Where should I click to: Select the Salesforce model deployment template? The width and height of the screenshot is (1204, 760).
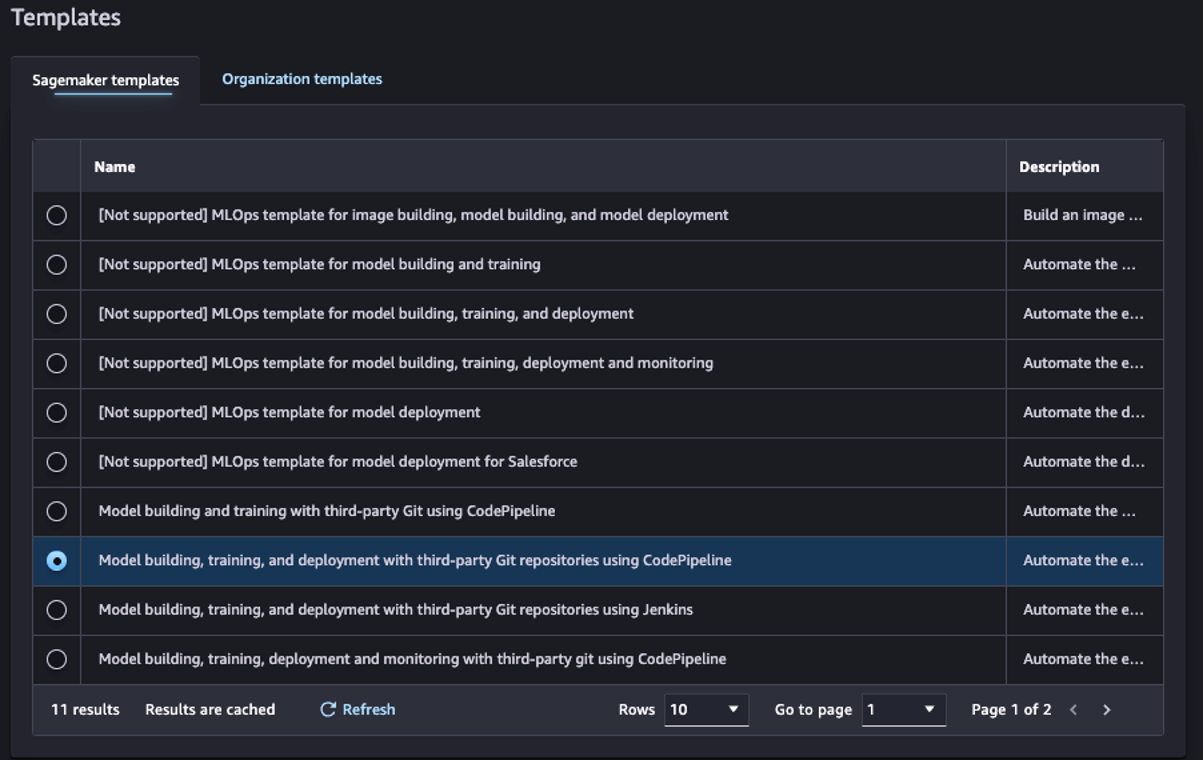tap(56, 461)
